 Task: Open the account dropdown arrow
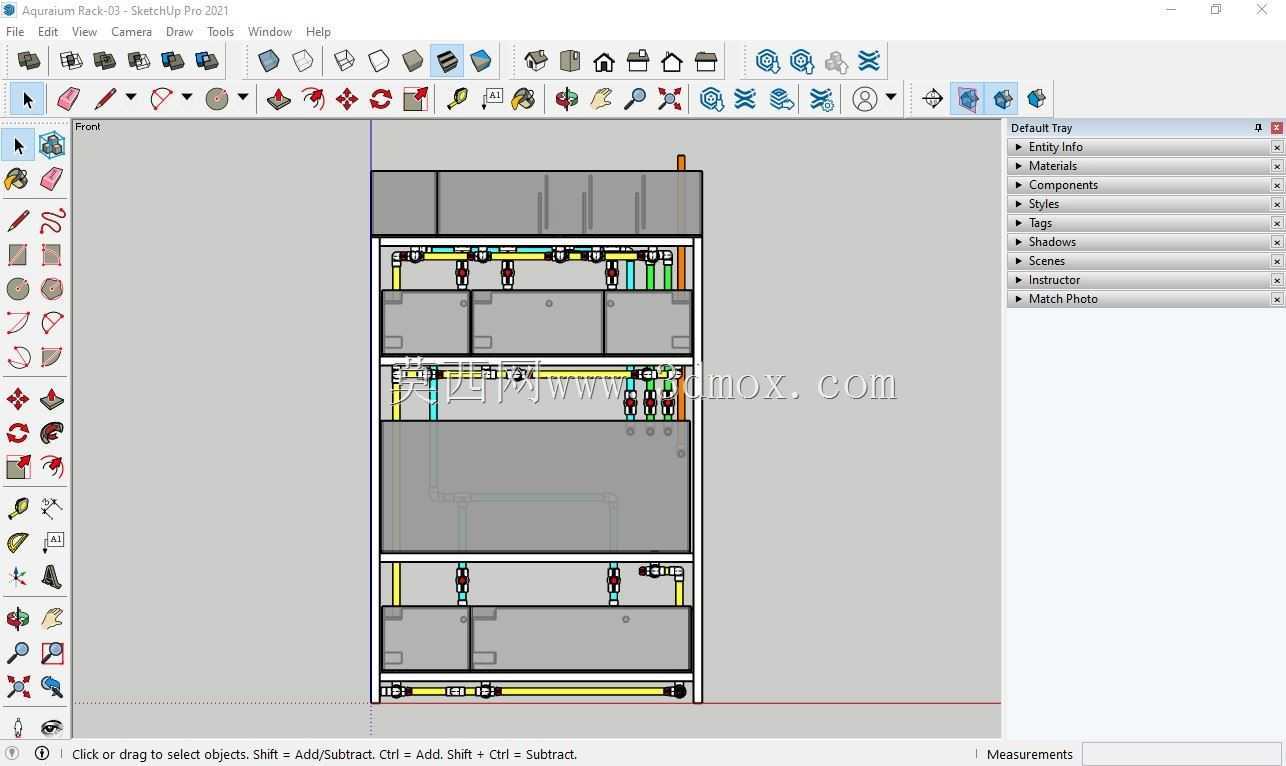(890, 98)
